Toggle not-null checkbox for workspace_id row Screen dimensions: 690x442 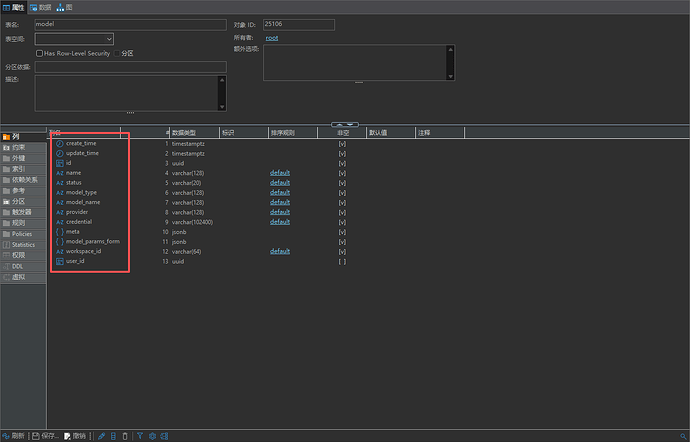(x=342, y=251)
